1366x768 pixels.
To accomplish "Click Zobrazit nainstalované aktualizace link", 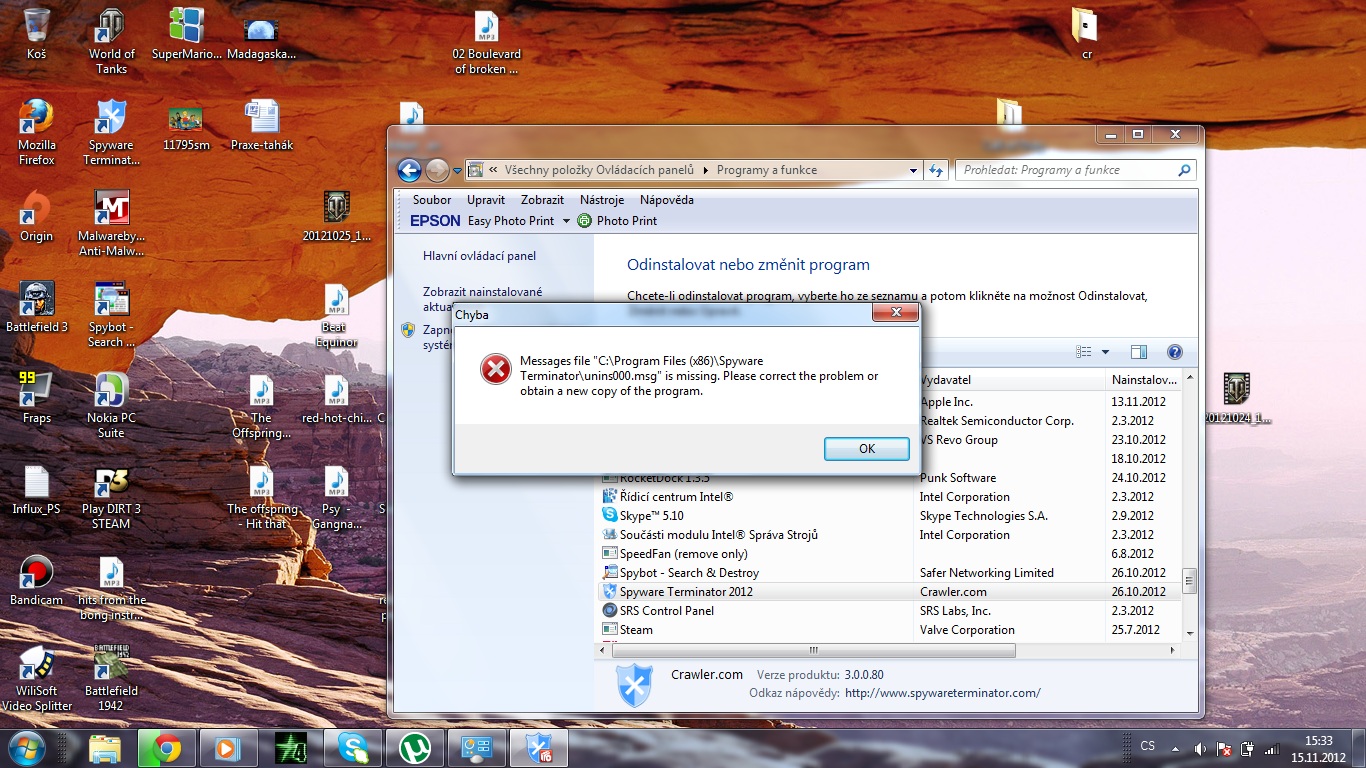I will pyautogui.click(x=483, y=299).
